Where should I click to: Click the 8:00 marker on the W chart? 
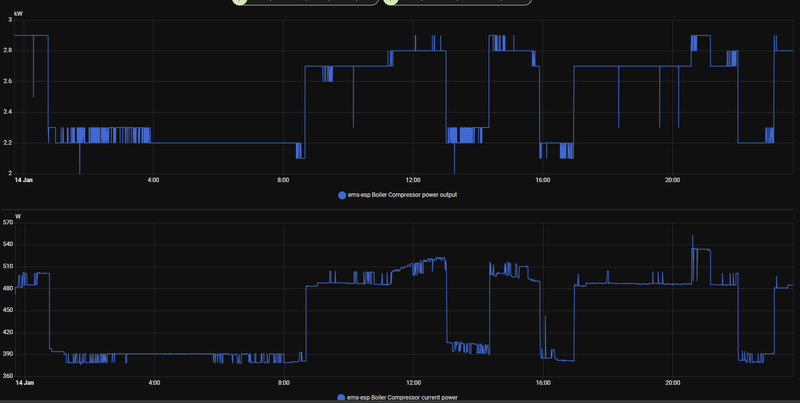point(284,383)
